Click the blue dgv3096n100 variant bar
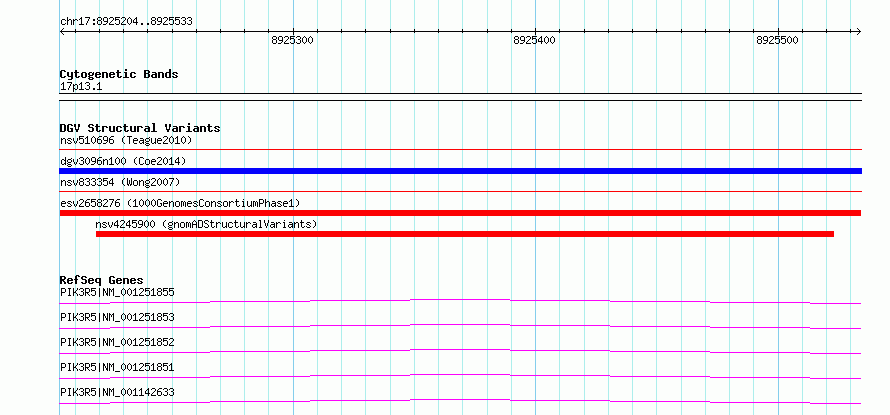Screen dimensions: 890x415 [461, 171]
